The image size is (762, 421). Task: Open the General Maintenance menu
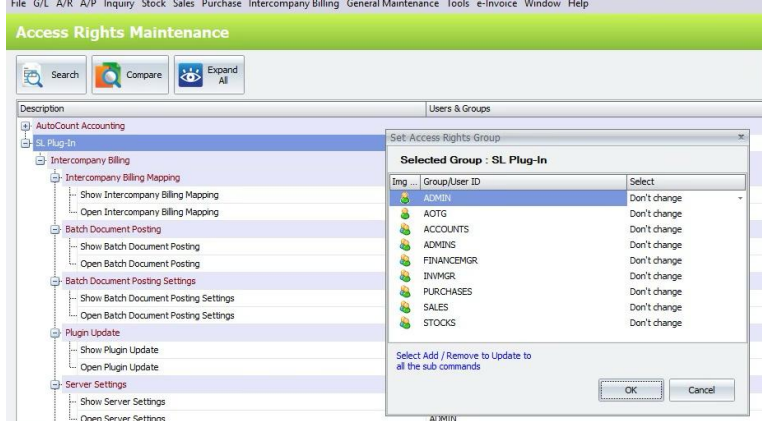(x=392, y=4)
